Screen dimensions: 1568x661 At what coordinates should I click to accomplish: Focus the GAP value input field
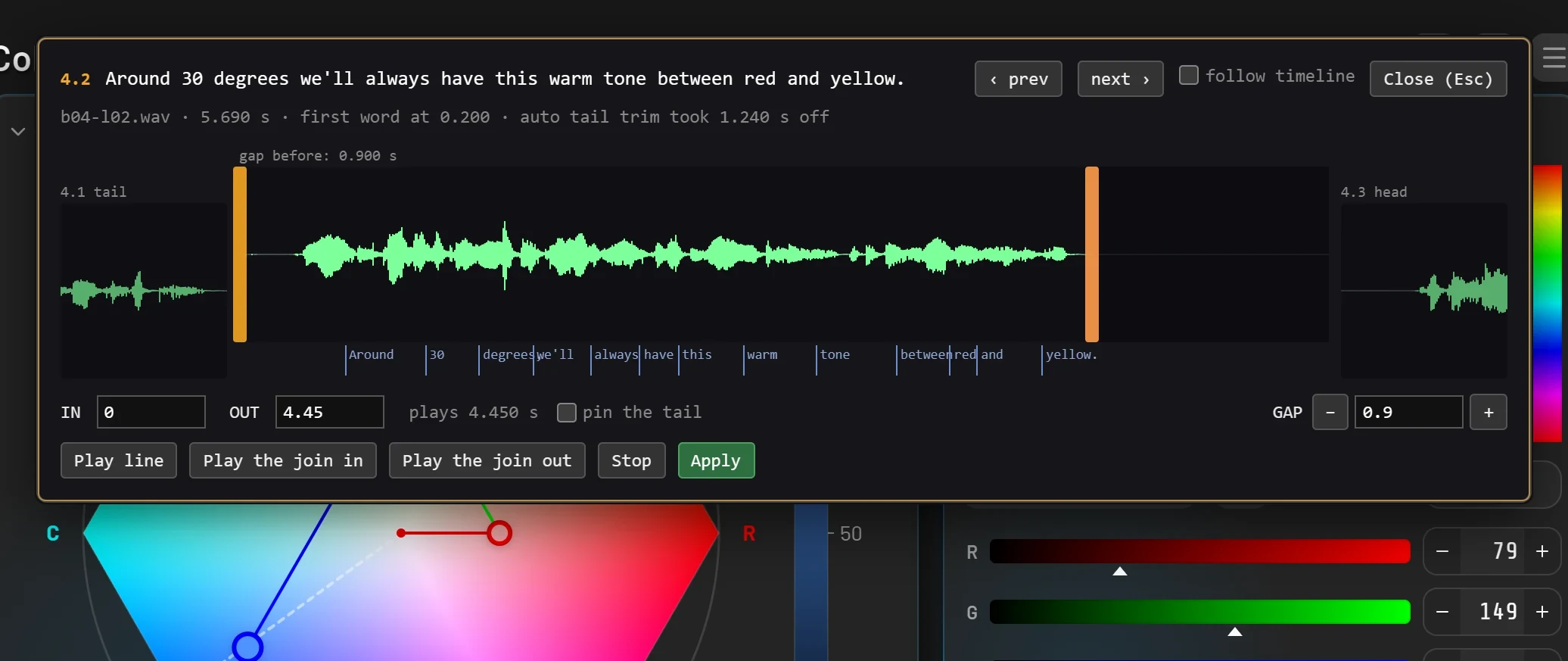point(1409,412)
